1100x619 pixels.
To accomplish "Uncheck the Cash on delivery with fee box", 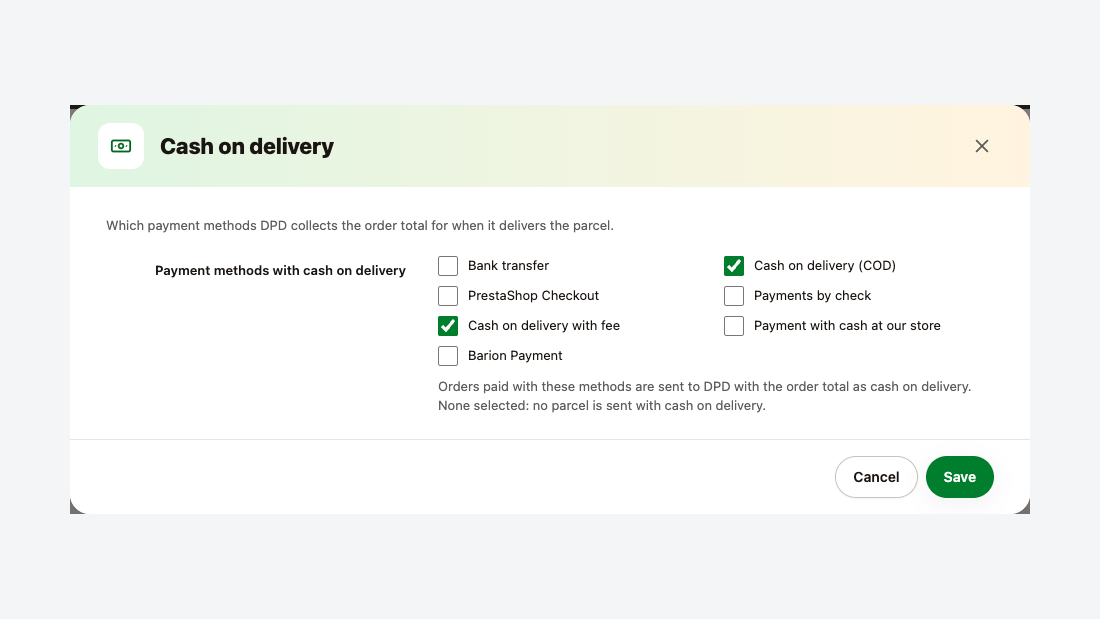I will 448,326.
